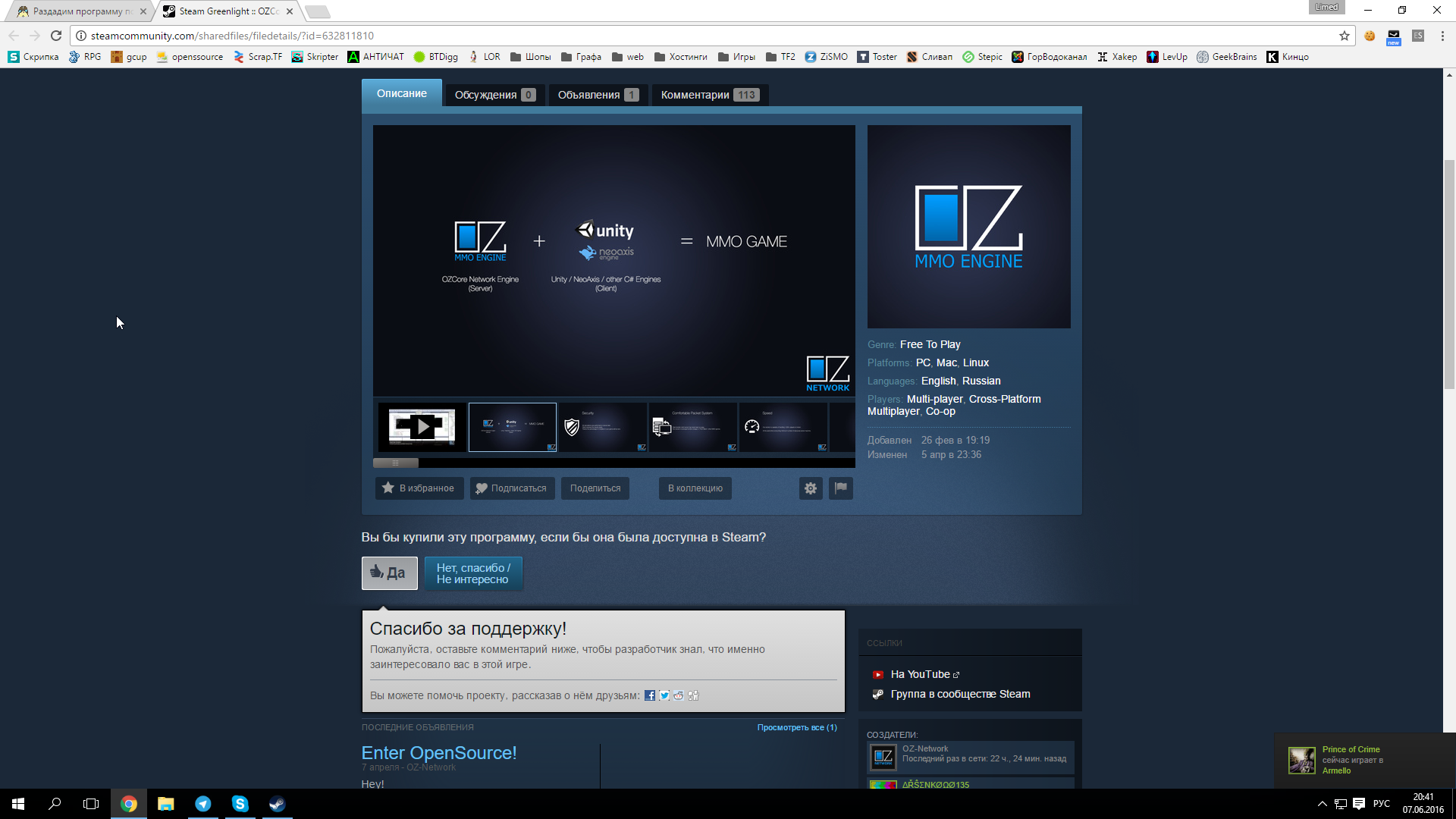This screenshot has height=819, width=1456.
Task: Open the action center notifications icon
Action: click(1359, 804)
